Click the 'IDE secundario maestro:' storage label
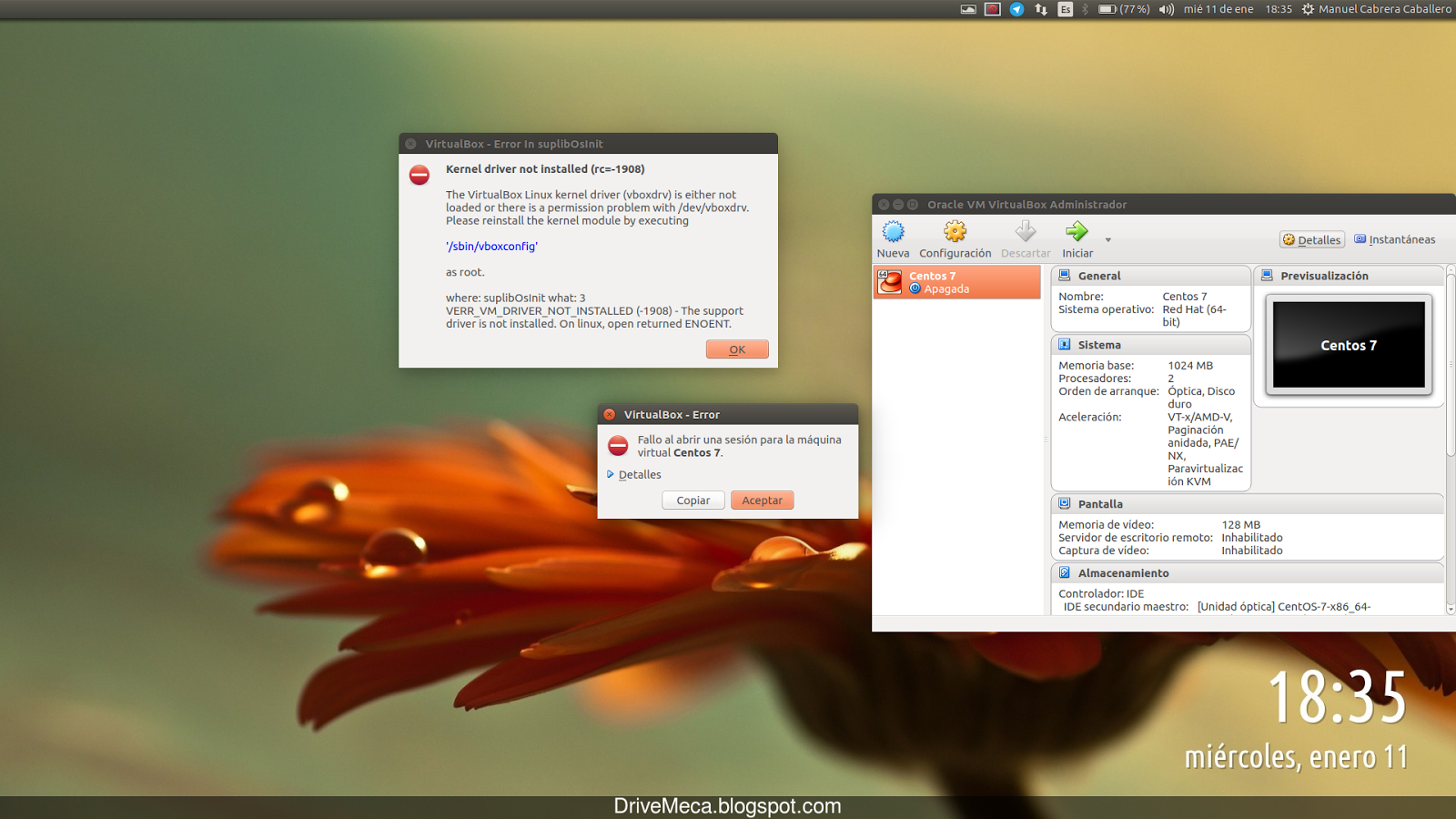This screenshot has height=819, width=1456. click(1127, 607)
